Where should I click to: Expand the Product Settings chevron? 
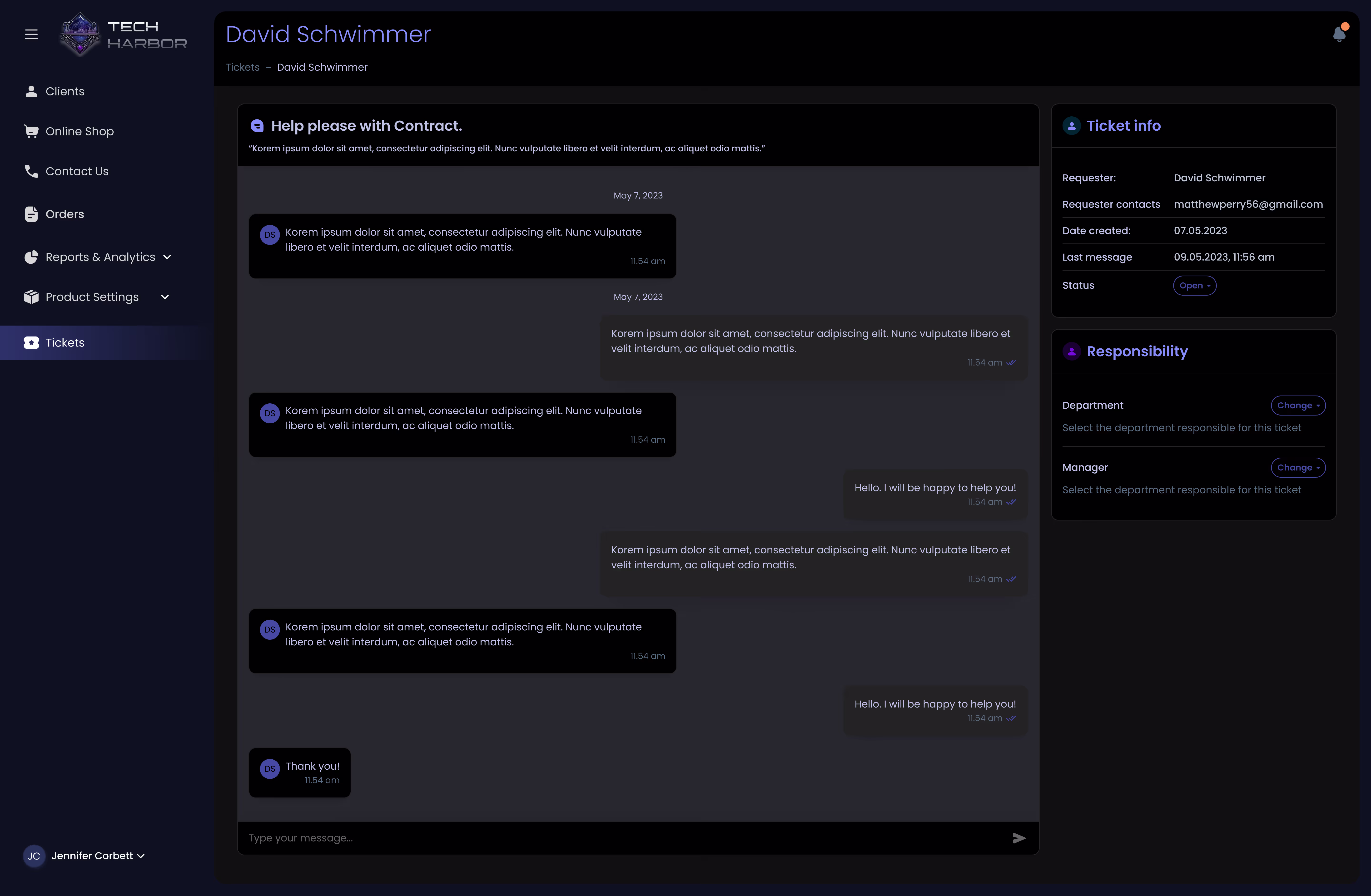click(x=165, y=297)
